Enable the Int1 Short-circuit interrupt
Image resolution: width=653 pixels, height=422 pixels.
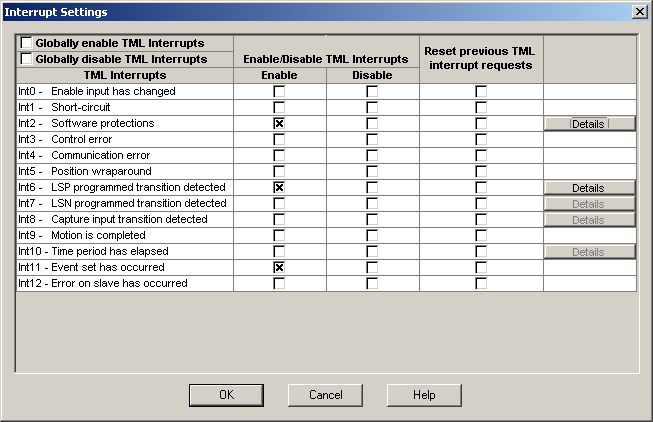click(x=280, y=107)
